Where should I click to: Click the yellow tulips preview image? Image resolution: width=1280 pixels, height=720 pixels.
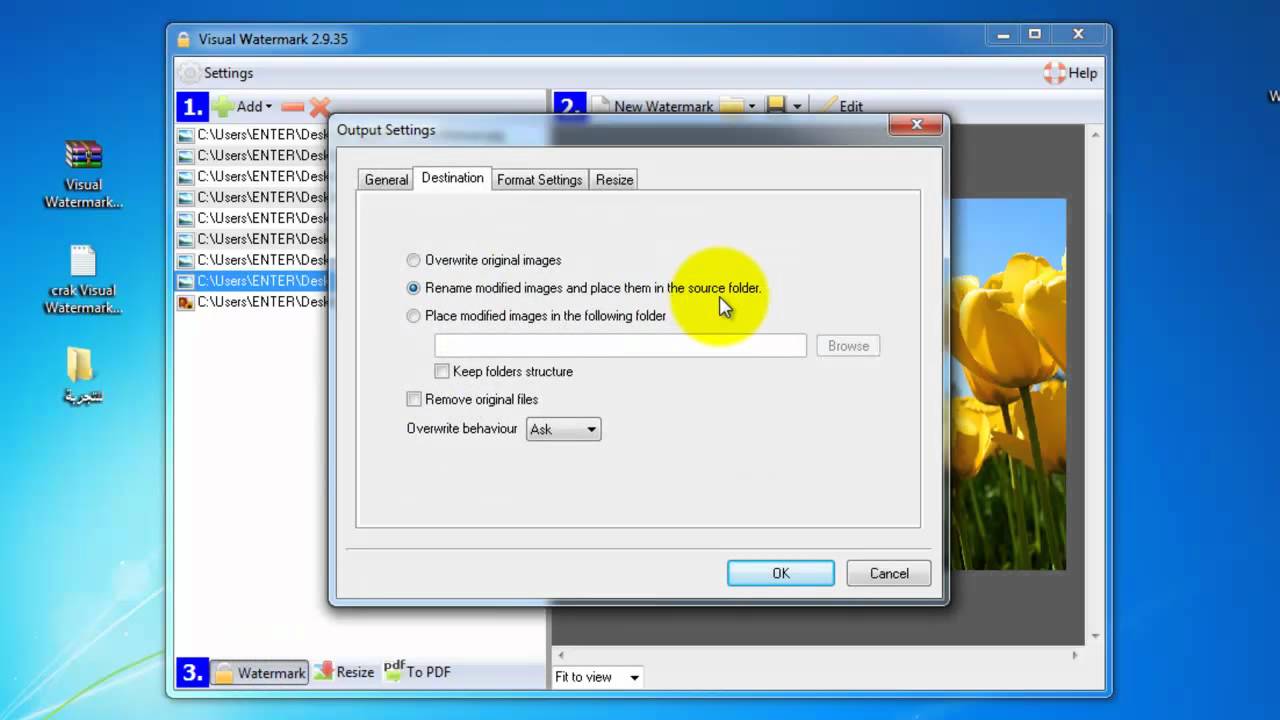pos(1008,384)
